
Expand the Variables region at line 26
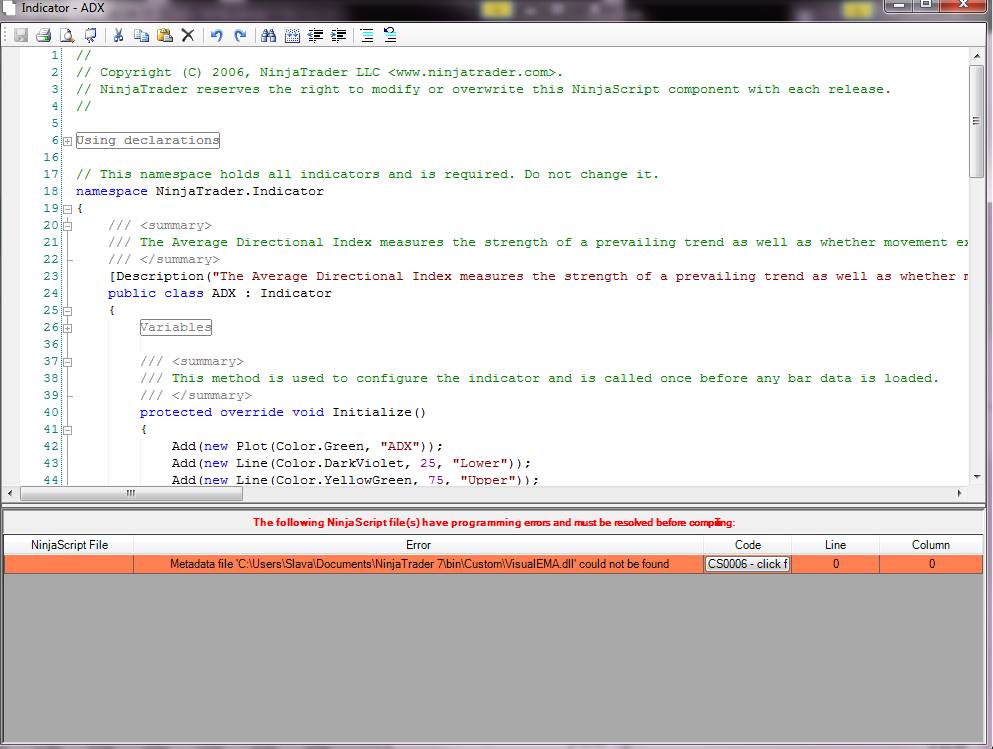(67, 327)
